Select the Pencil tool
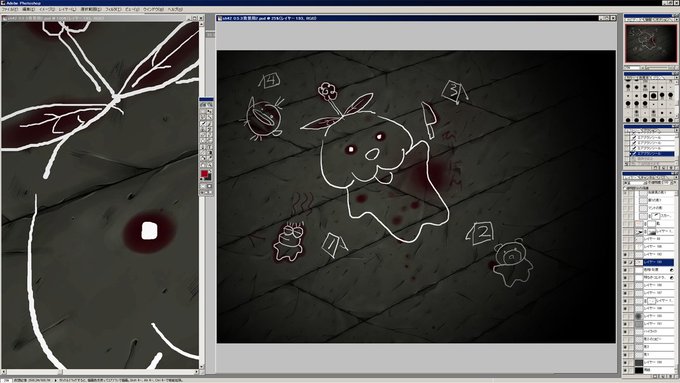The width and height of the screenshot is (680, 383). 209,135
